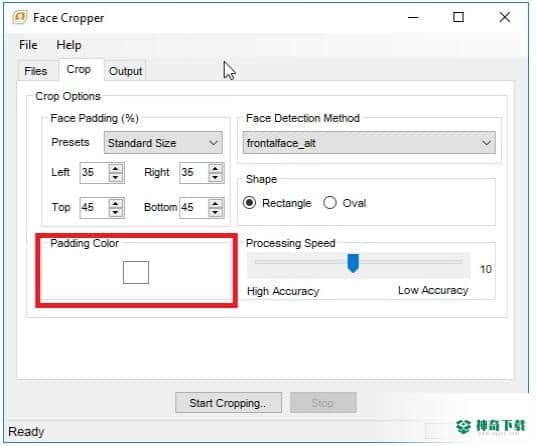
Task: Click the Padding Color white swatch
Action: click(x=136, y=272)
